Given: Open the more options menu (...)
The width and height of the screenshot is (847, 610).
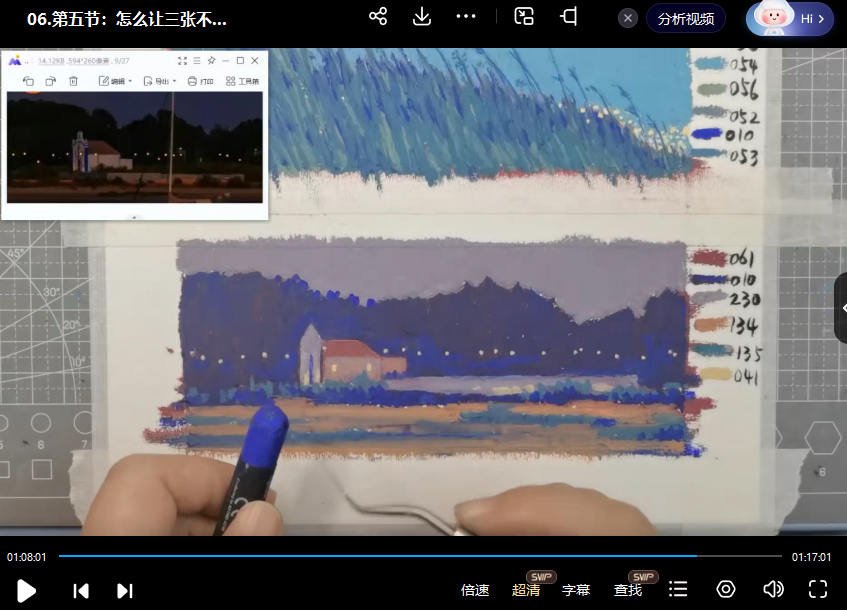Looking at the screenshot, I should [x=466, y=17].
